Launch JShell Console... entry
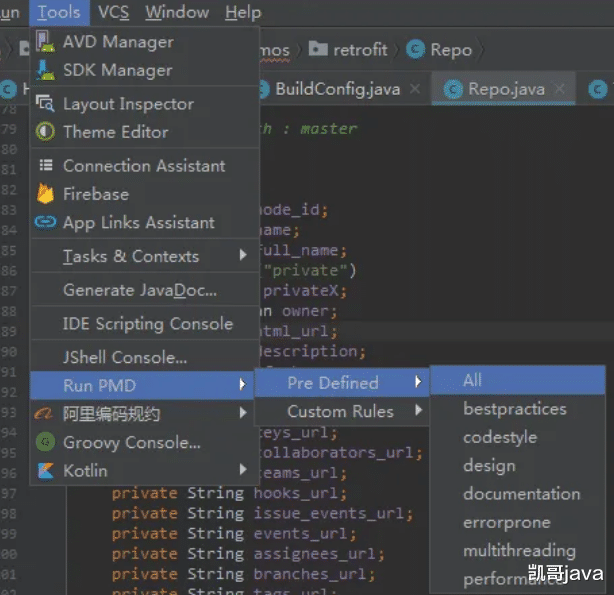The height and width of the screenshot is (595, 614). 144,357
